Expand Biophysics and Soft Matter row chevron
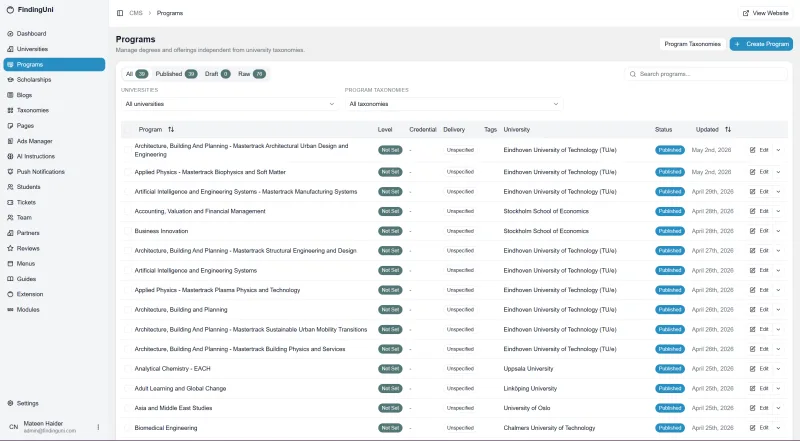Screen dimensions: 800x441 click(778, 172)
